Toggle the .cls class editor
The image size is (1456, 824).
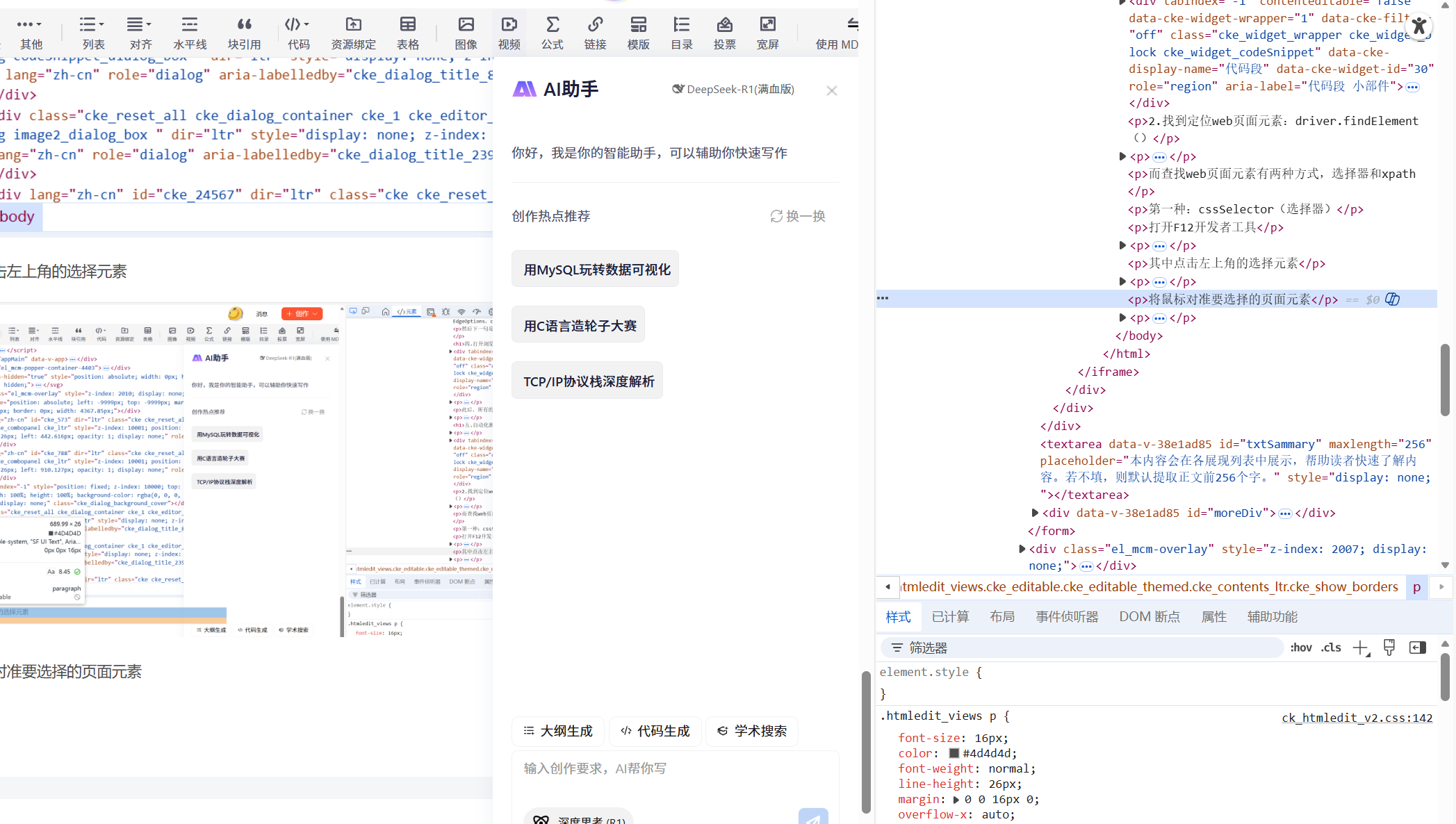[1331, 648]
